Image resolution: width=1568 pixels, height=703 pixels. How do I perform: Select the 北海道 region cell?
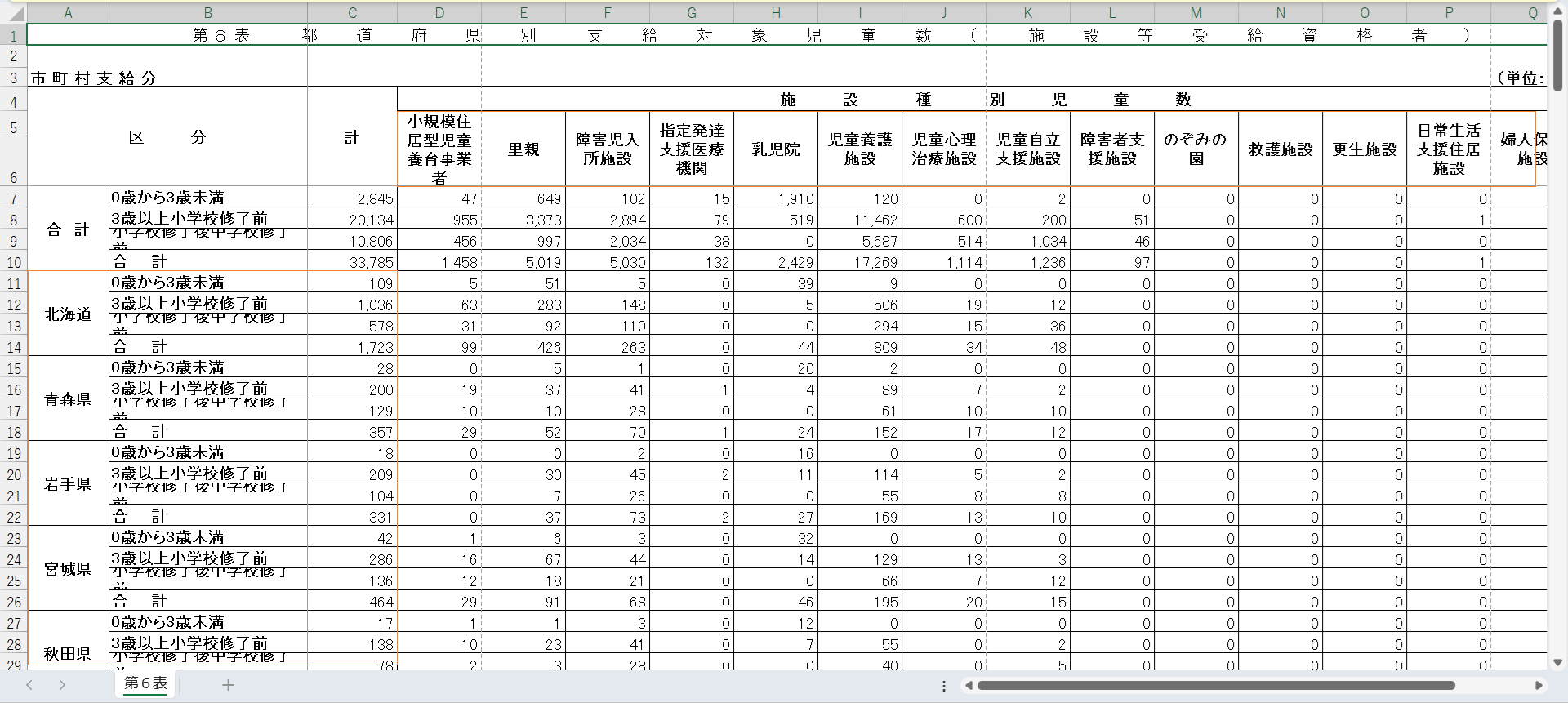(68, 314)
